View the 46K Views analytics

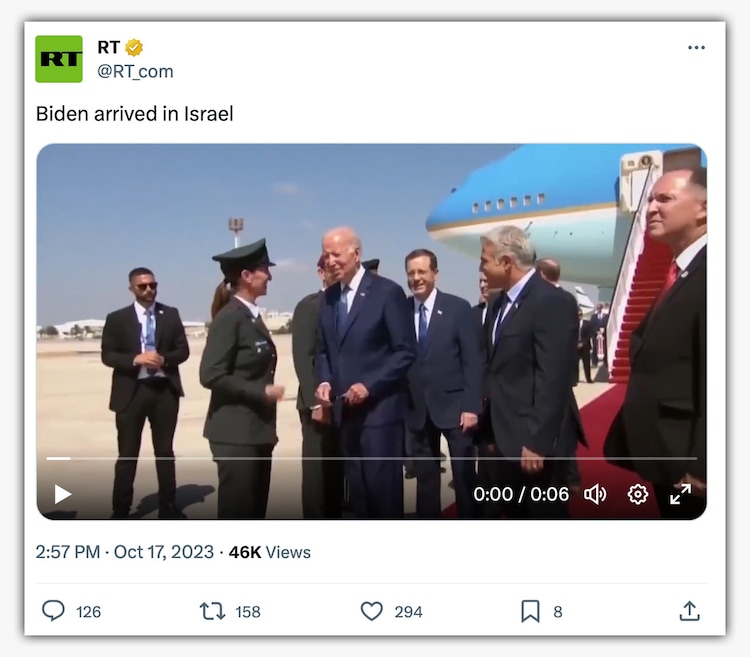pyautogui.click(x=270, y=552)
